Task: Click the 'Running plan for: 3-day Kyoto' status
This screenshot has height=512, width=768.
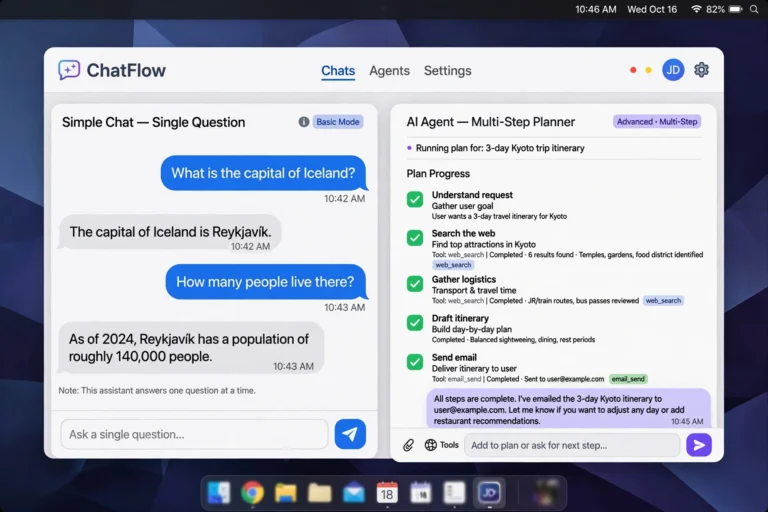Action: pyautogui.click(x=500, y=148)
